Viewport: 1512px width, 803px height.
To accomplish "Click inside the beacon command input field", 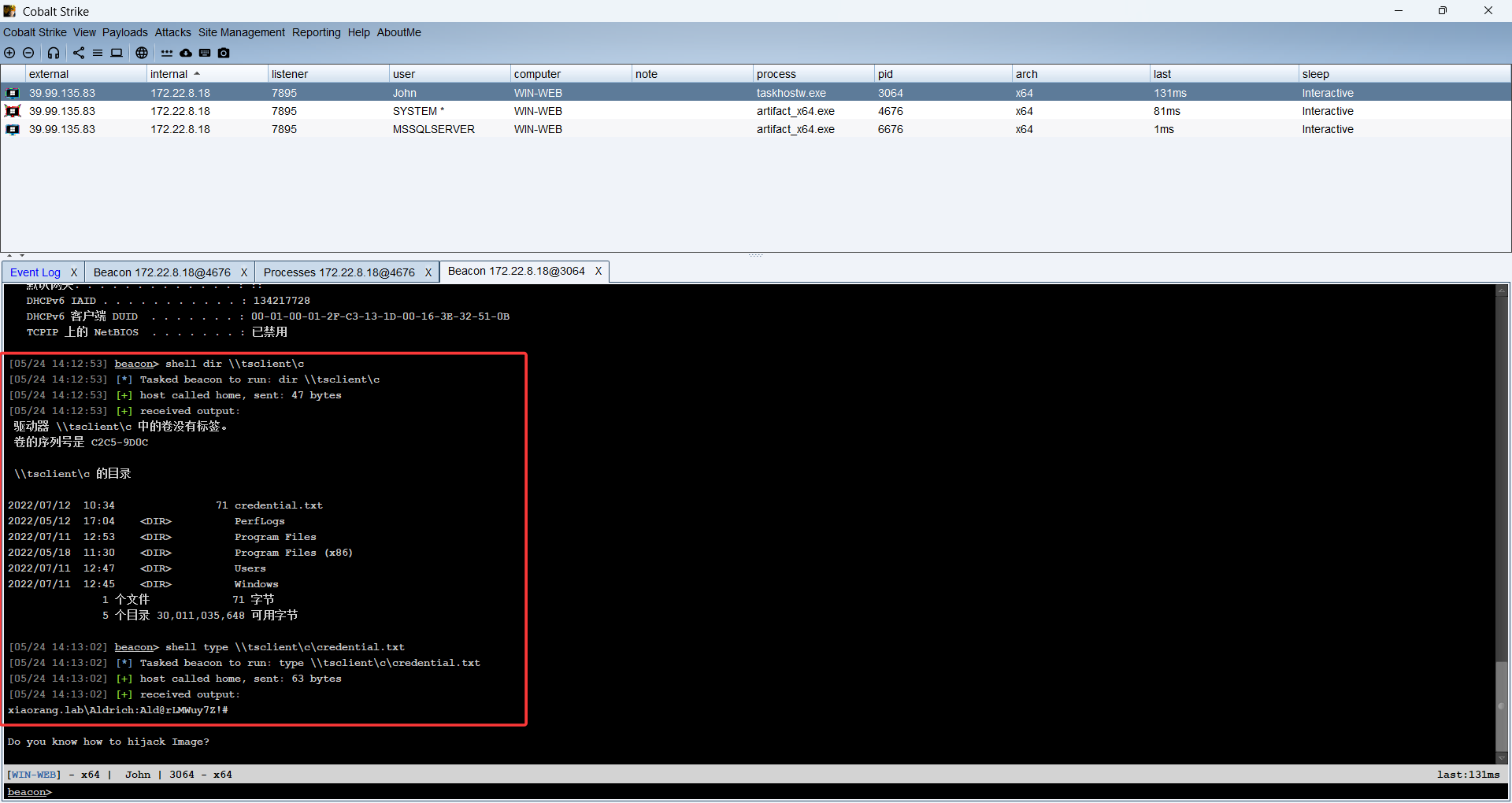I will (x=780, y=792).
